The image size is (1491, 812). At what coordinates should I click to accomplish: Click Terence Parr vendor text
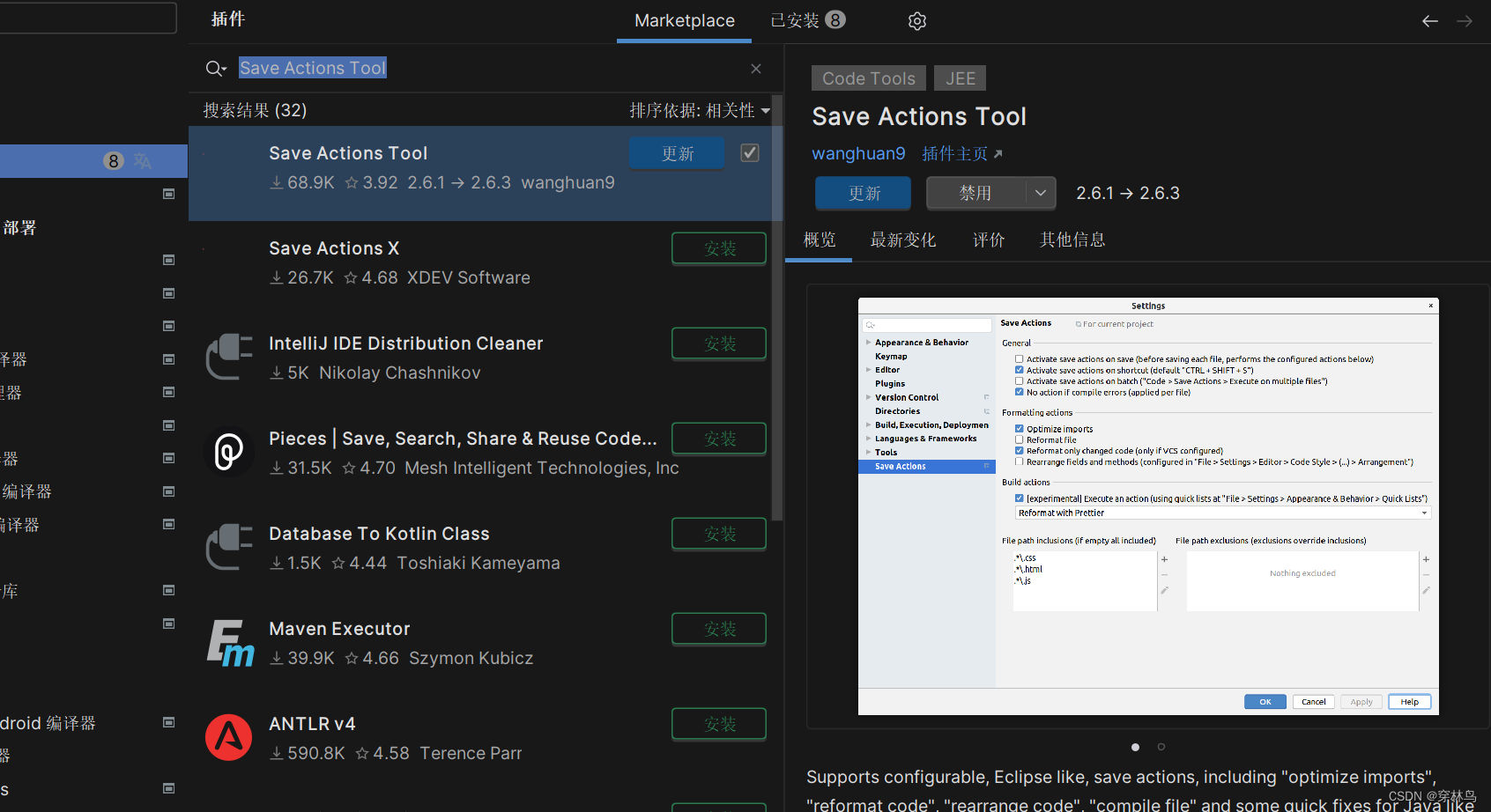[x=471, y=753]
